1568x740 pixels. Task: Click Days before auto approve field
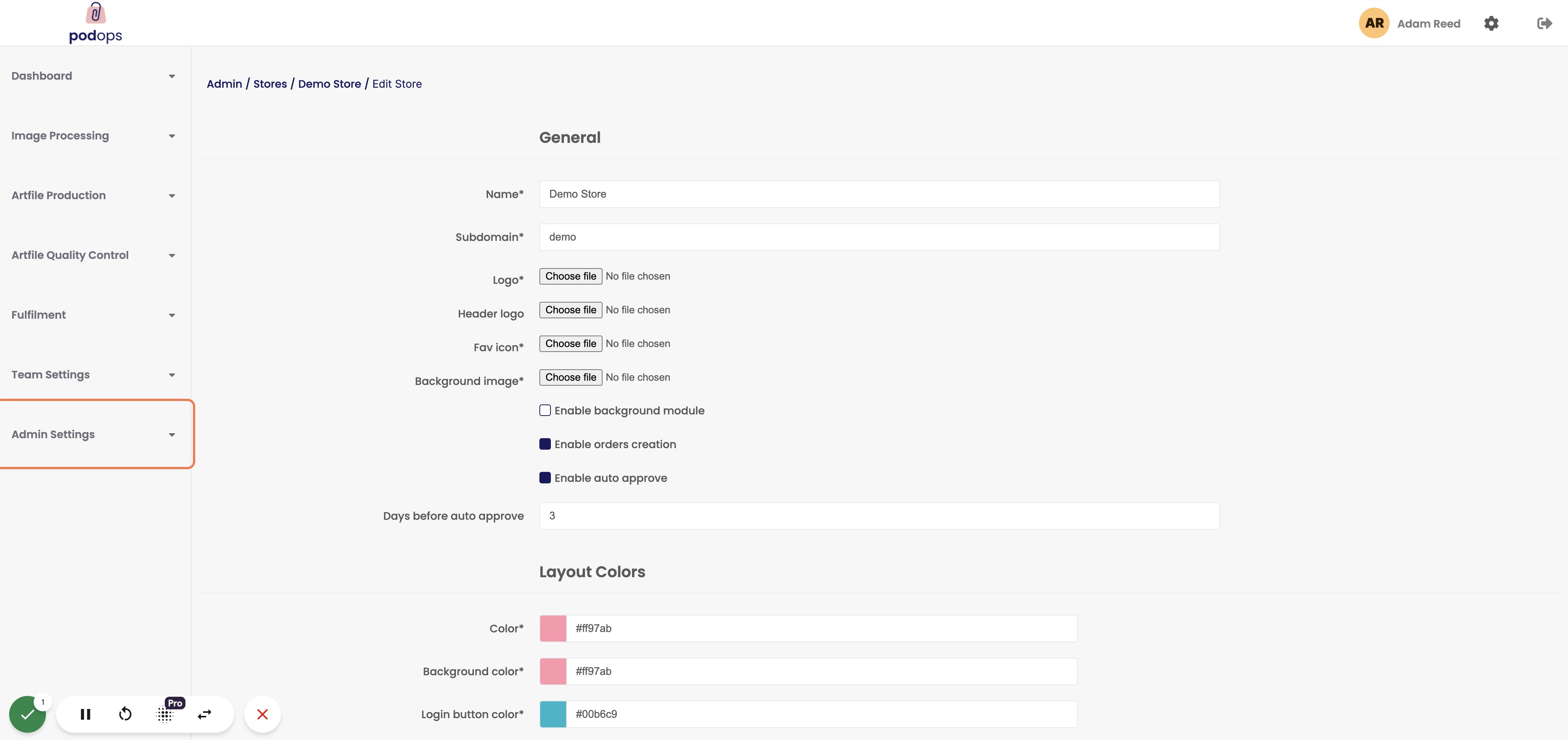point(879,516)
